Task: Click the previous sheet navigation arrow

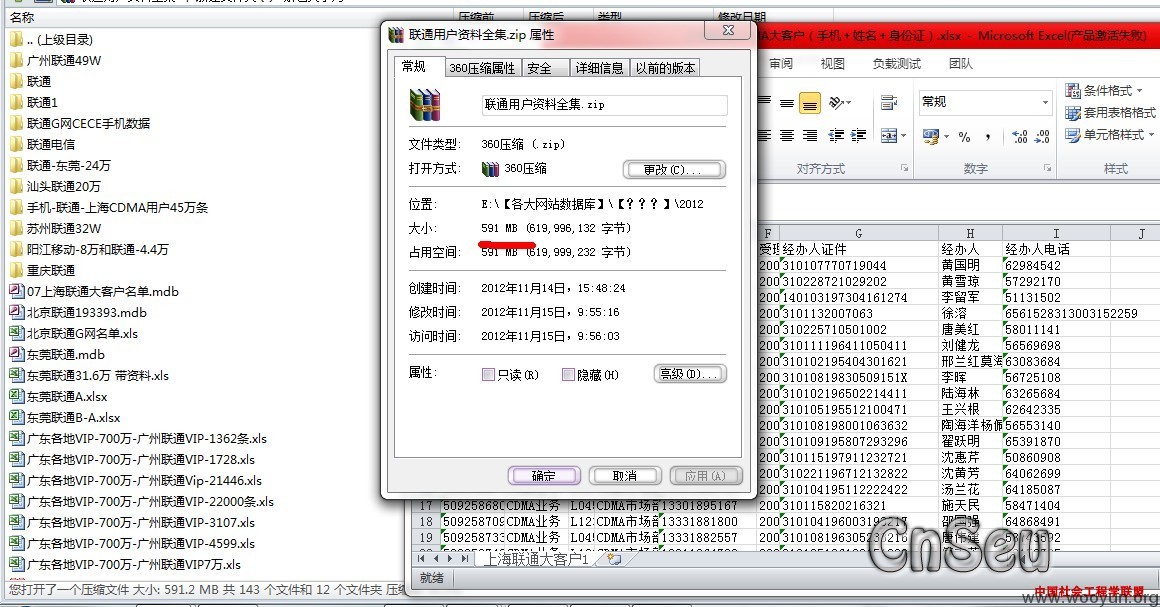Action: pos(436,559)
